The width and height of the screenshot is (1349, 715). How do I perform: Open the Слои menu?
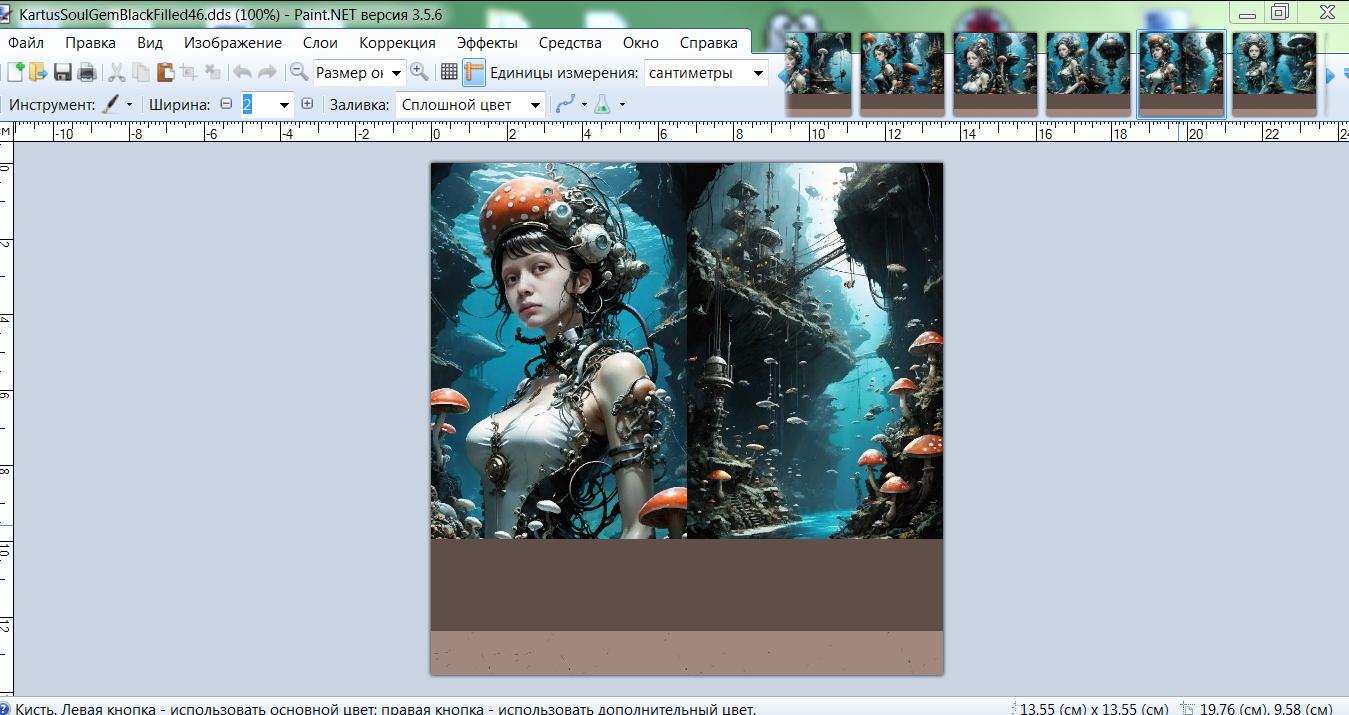pos(320,42)
